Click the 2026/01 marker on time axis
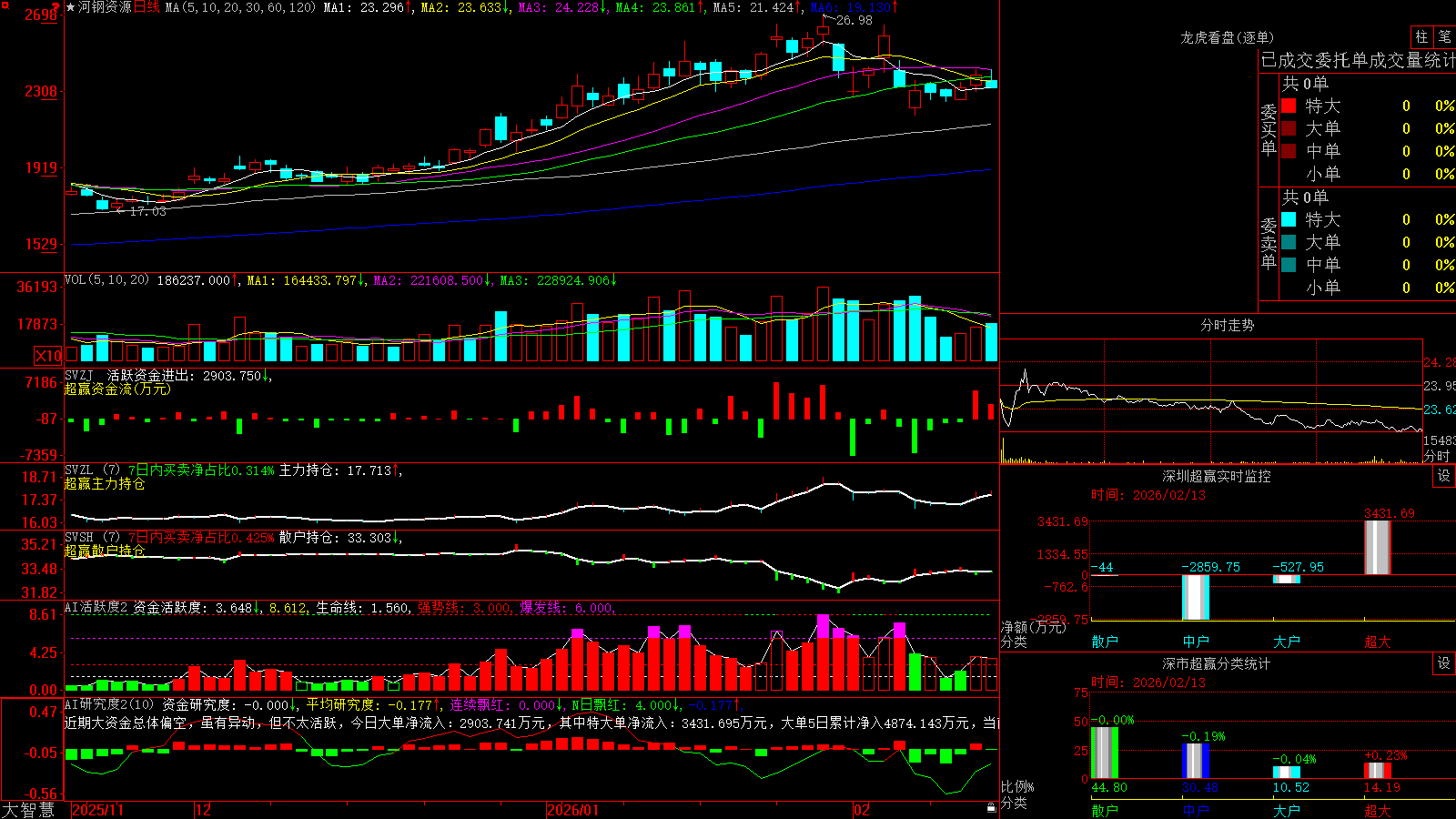 click(573, 810)
